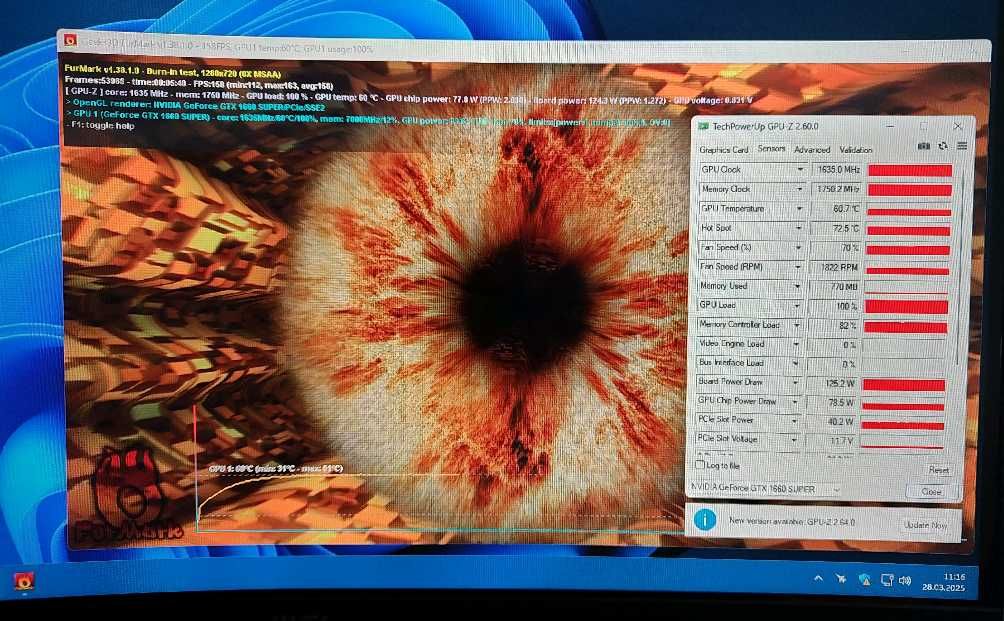Viewport: 1004px width, 621px height.
Task: Open the network tray icon
Action: tap(886, 580)
